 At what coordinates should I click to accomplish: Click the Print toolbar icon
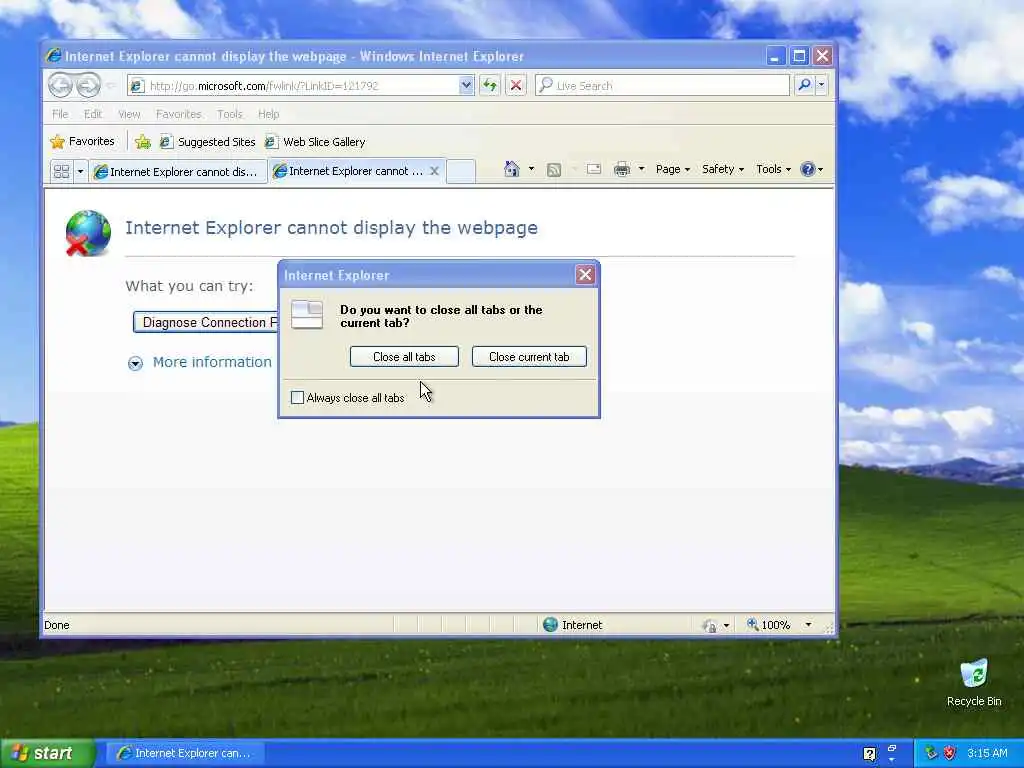pyautogui.click(x=622, y=169)
